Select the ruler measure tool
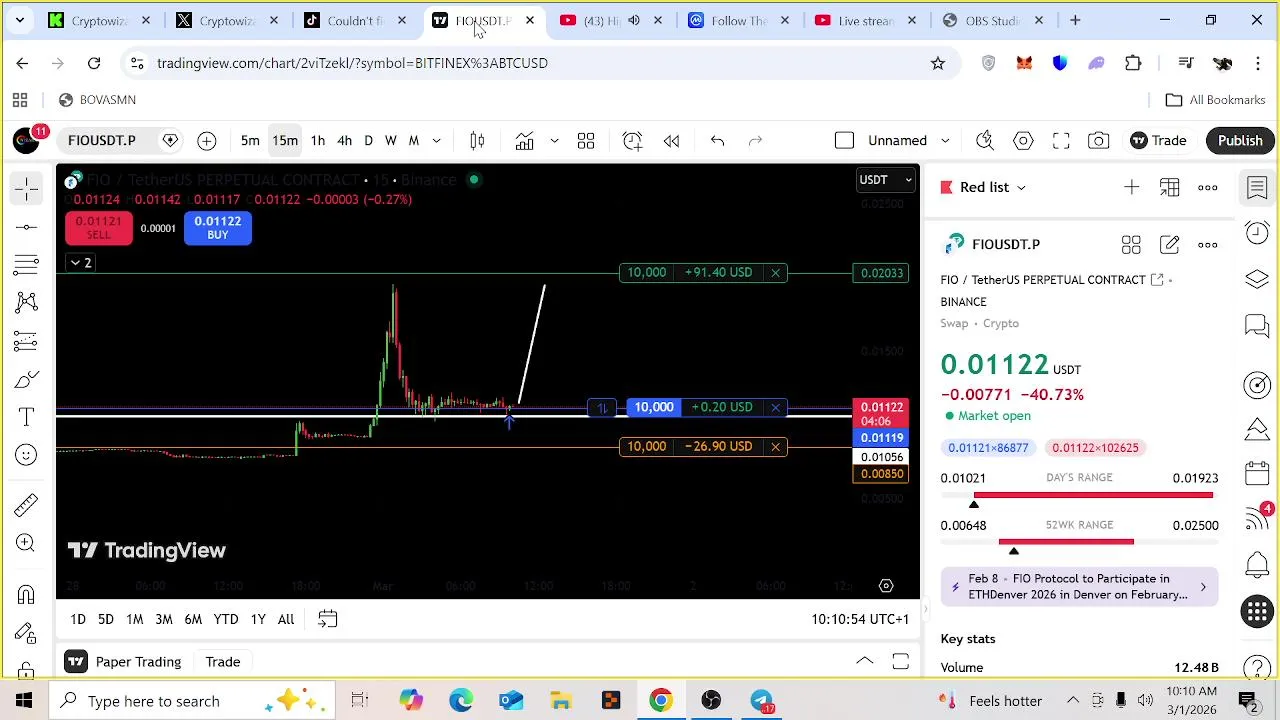The width and height of the screenshot is (1280, 720). pos(27,504)
